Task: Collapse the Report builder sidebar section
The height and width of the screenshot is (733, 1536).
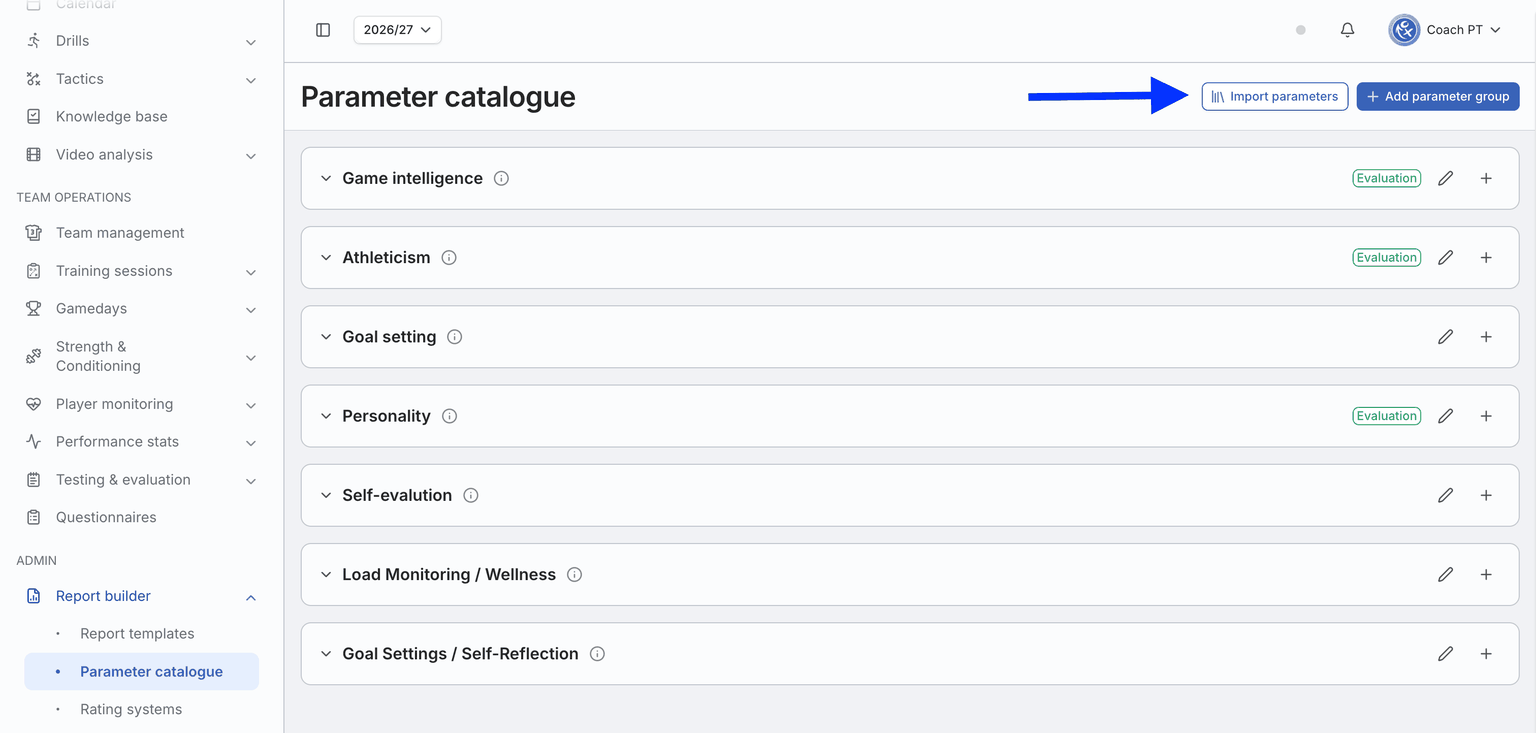Action: click(x=251, y=597)
